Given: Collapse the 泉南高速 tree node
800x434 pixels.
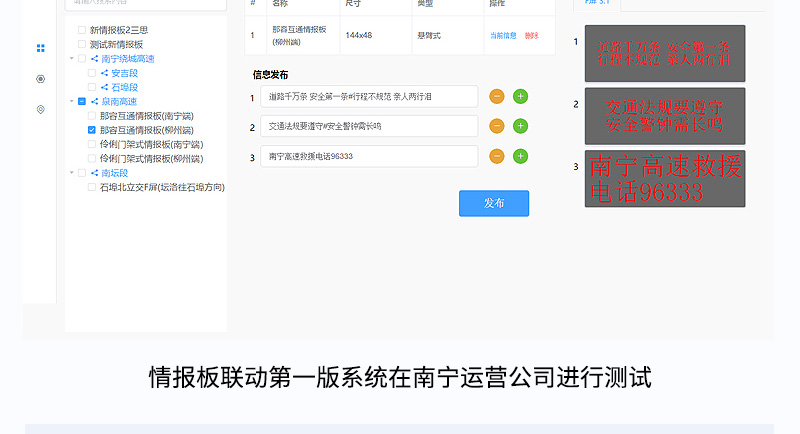Looking at the screenshot, I should (x=71, y=102).
